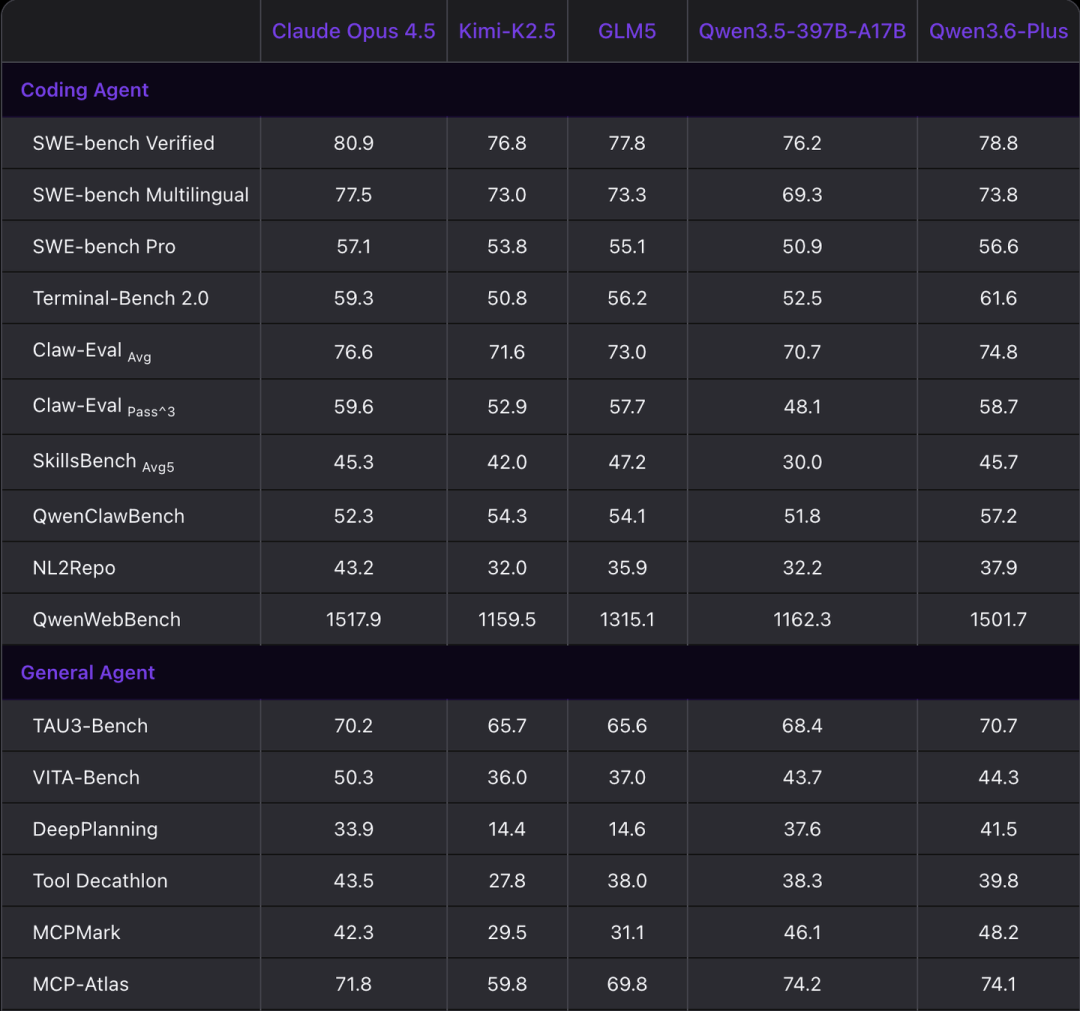
Task: Click the 48.1 Claw-Eval Pass^3 score
Action: (802, 407)
